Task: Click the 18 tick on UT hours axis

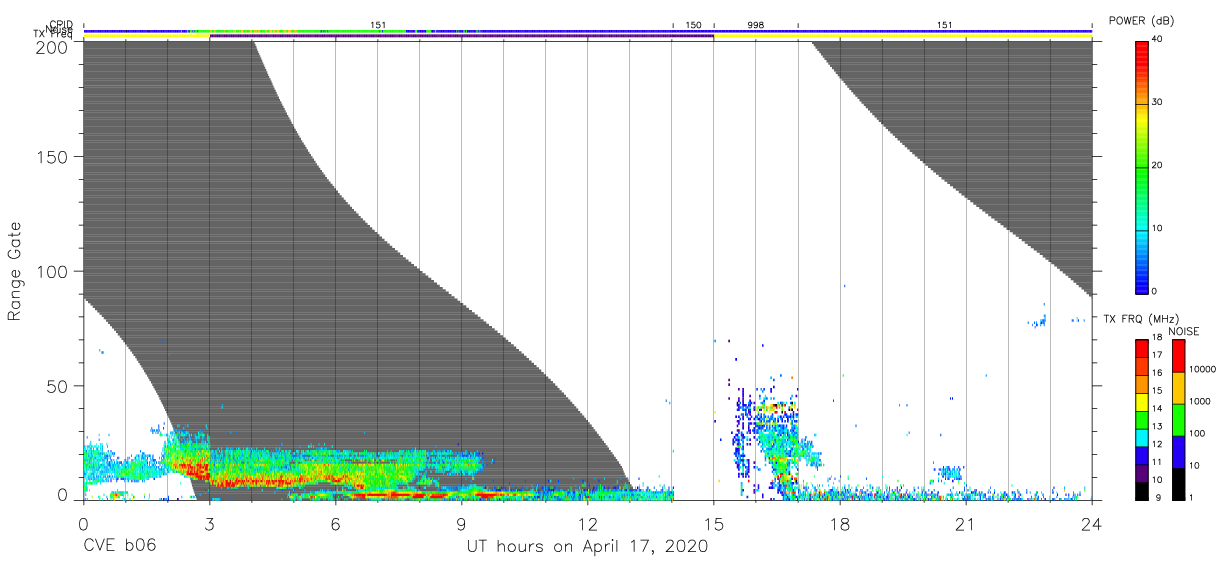Action: (840, 523)
